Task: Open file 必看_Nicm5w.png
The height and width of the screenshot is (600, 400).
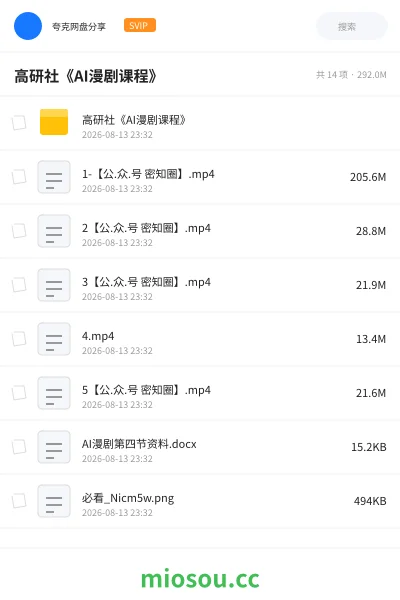Action: click(128, 498)
